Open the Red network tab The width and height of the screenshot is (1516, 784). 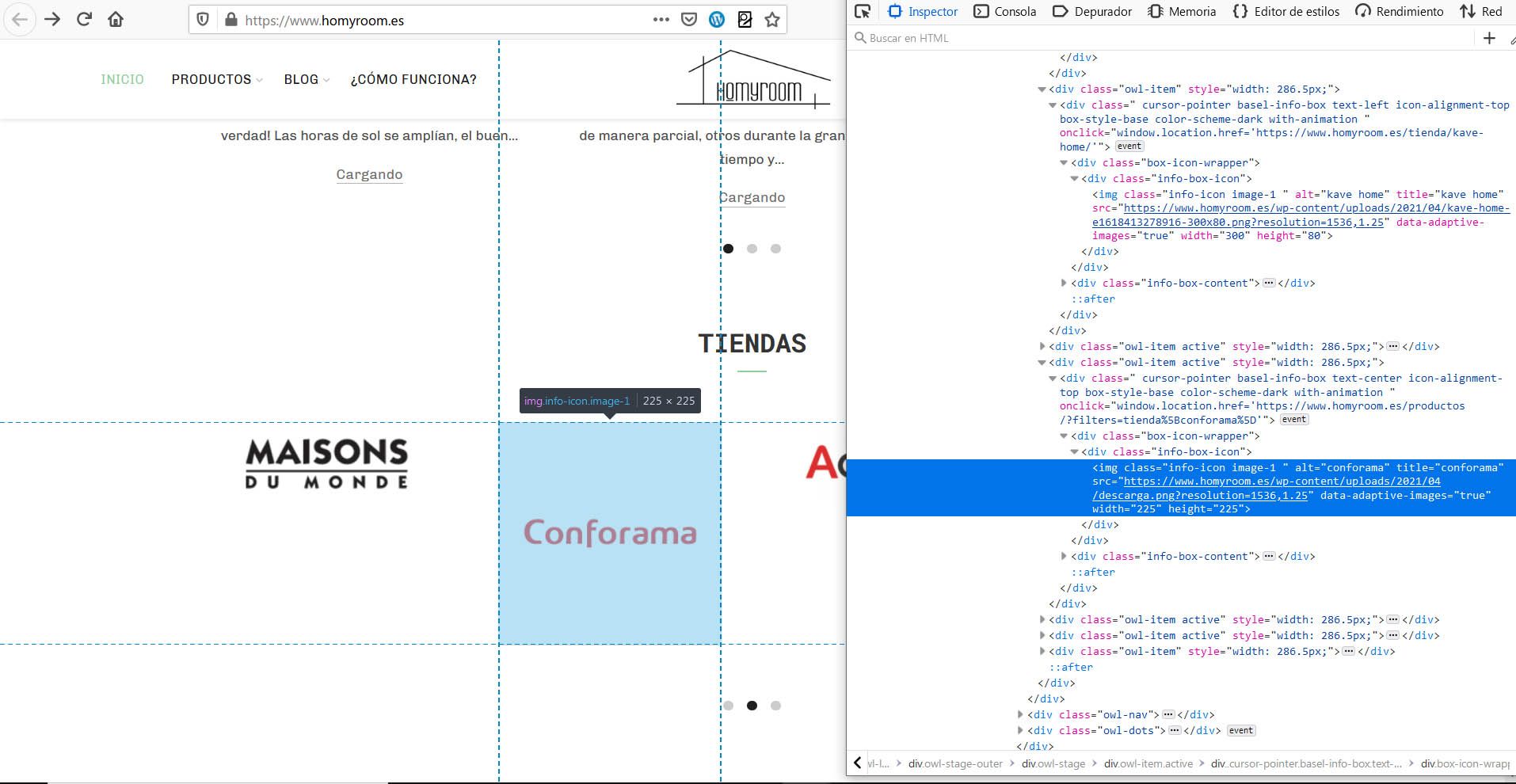click(x=1482, y=11)
